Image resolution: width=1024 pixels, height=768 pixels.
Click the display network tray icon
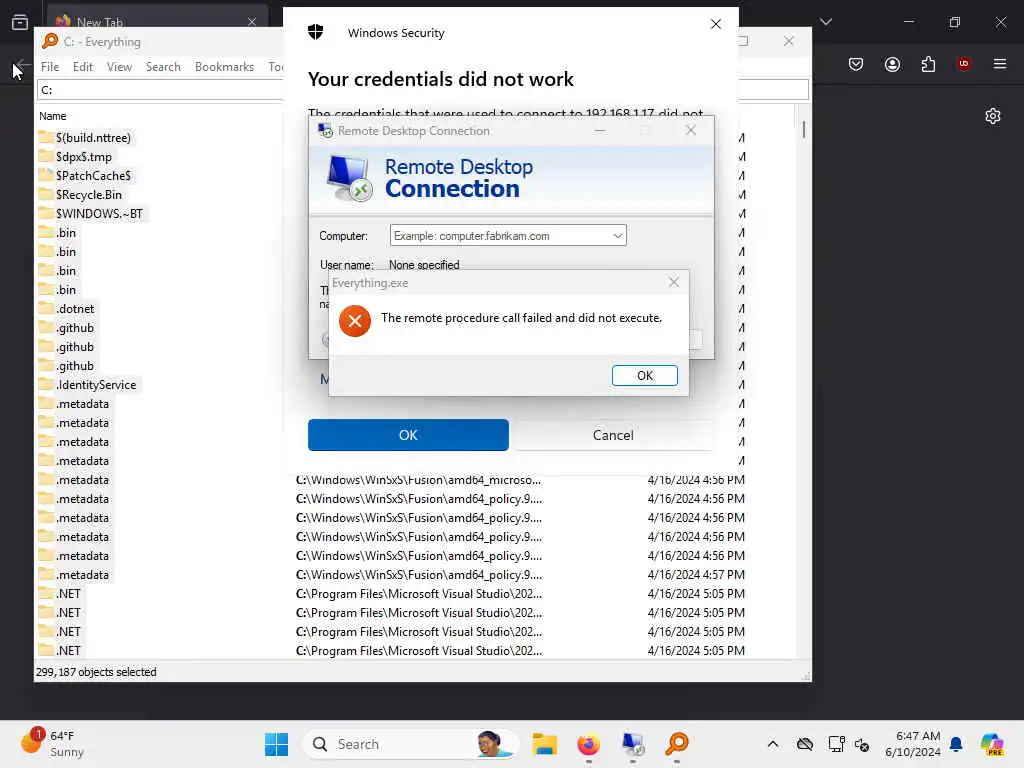pyautogui.click(x=835, y=744)
